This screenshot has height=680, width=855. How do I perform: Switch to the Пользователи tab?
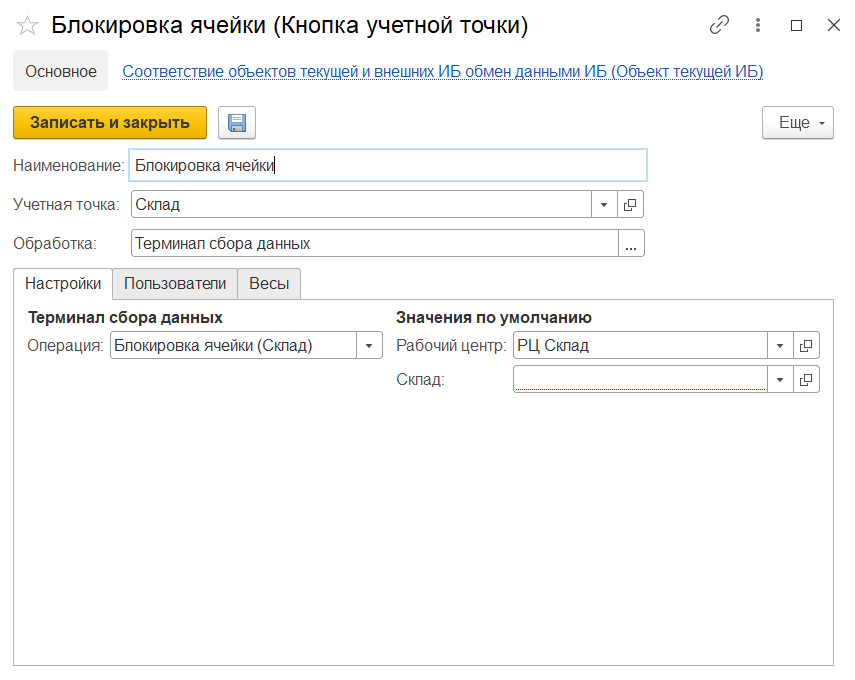(174, 284)
